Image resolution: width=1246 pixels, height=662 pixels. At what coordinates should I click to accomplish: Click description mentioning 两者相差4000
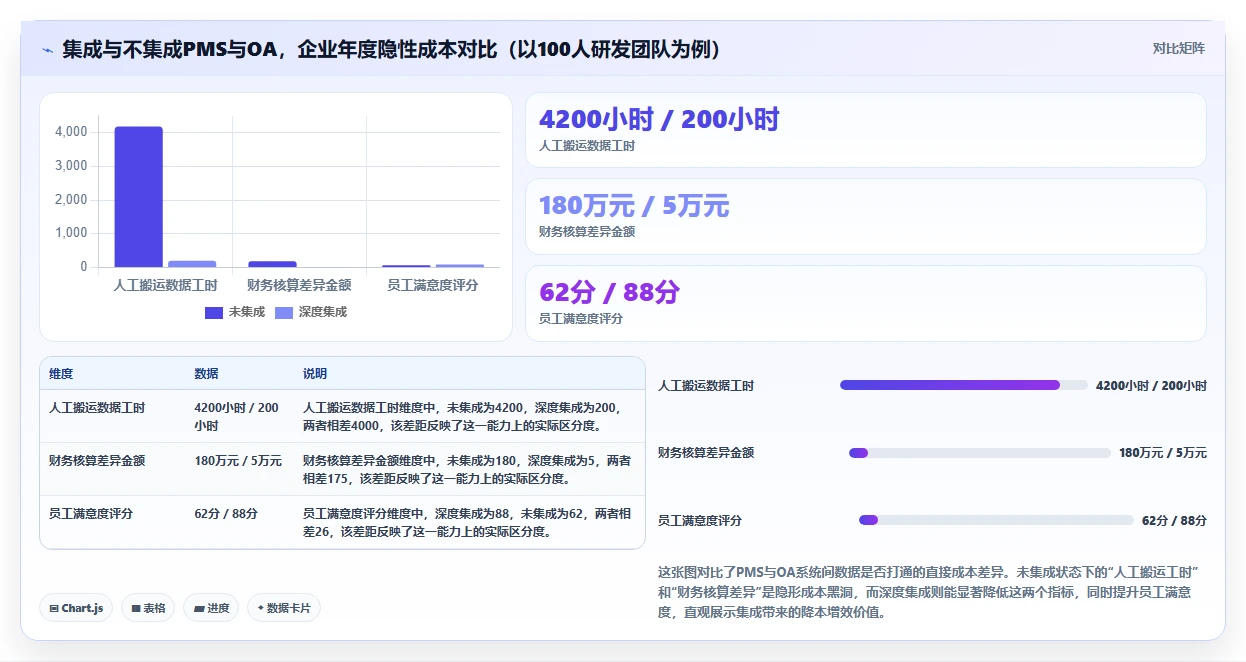tap(467, 416)
